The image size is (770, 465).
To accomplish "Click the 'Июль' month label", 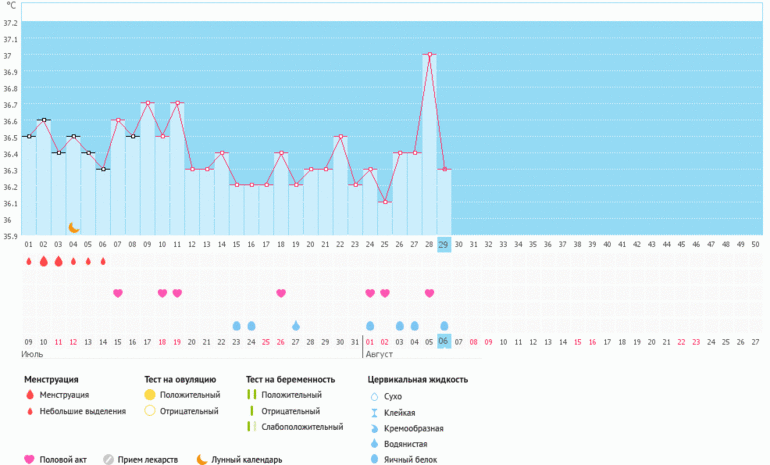I will coord(32,354).
